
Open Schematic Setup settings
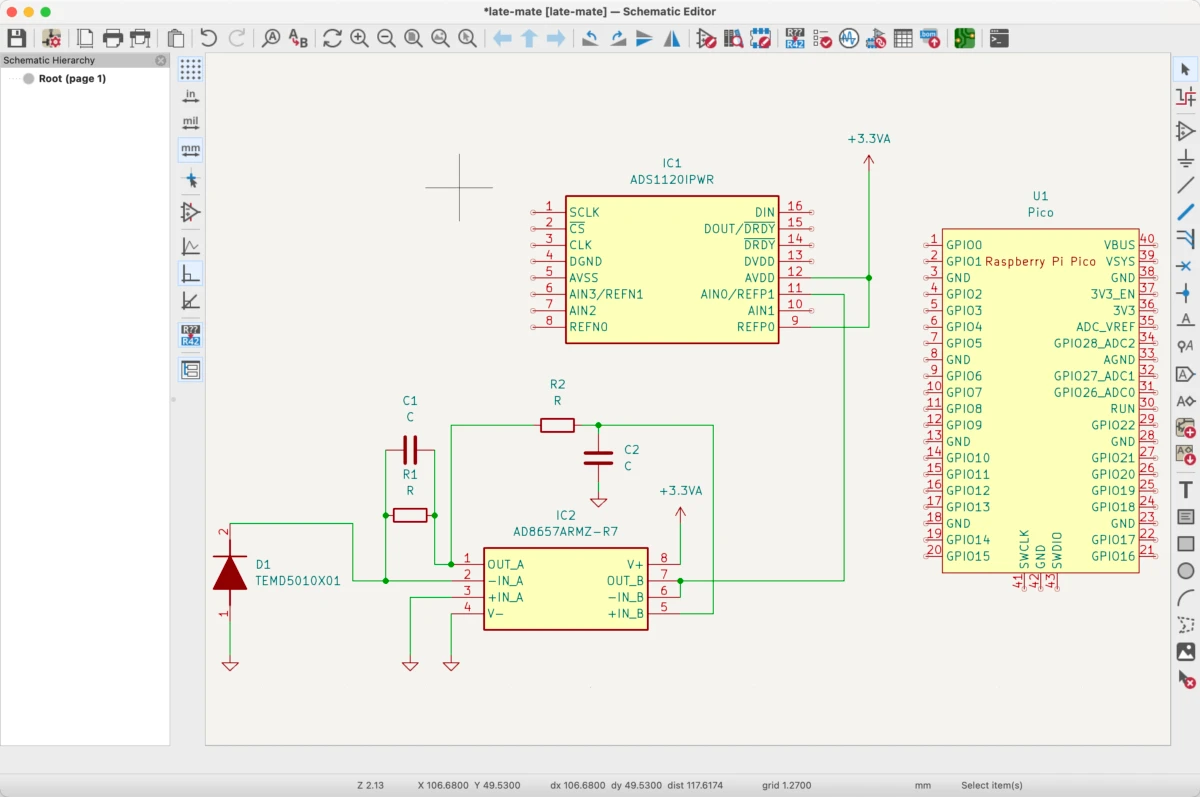point(52,38)
